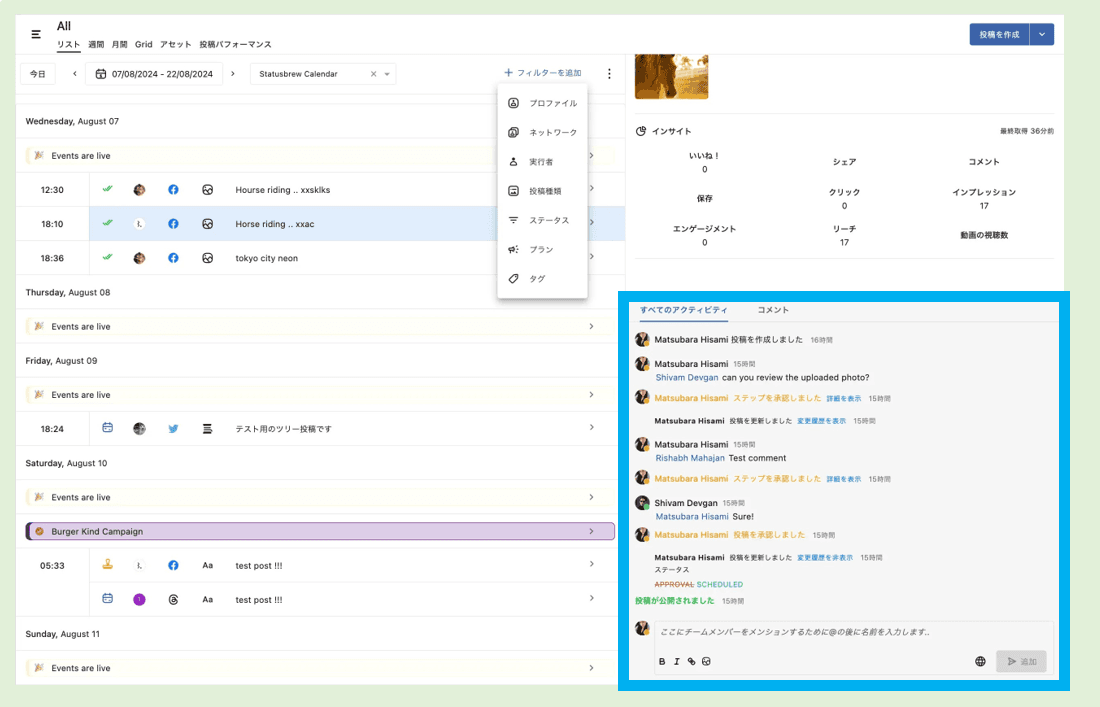The image size is (1100, 707).
Task: Open the 07/08/2024 - 22/08/2024 date range picker
Action: 154,74
